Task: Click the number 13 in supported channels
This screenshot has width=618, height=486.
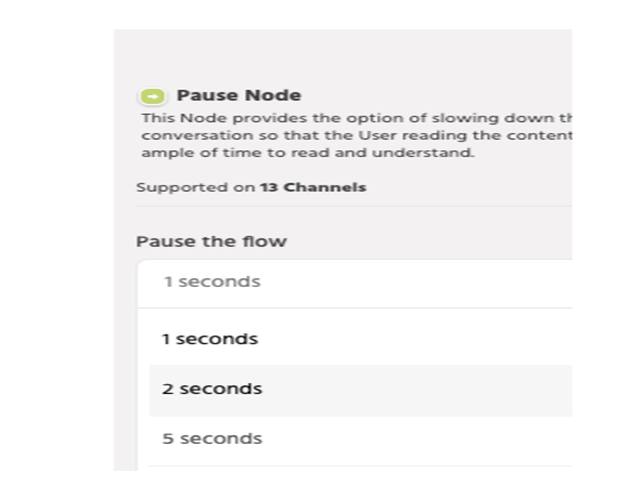Action: [x=269, y=187]
